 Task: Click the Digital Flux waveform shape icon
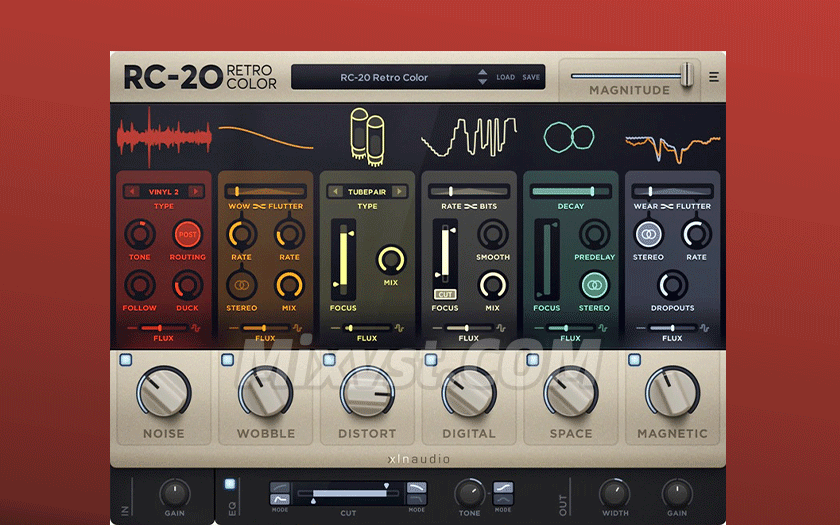click(501, 328)
